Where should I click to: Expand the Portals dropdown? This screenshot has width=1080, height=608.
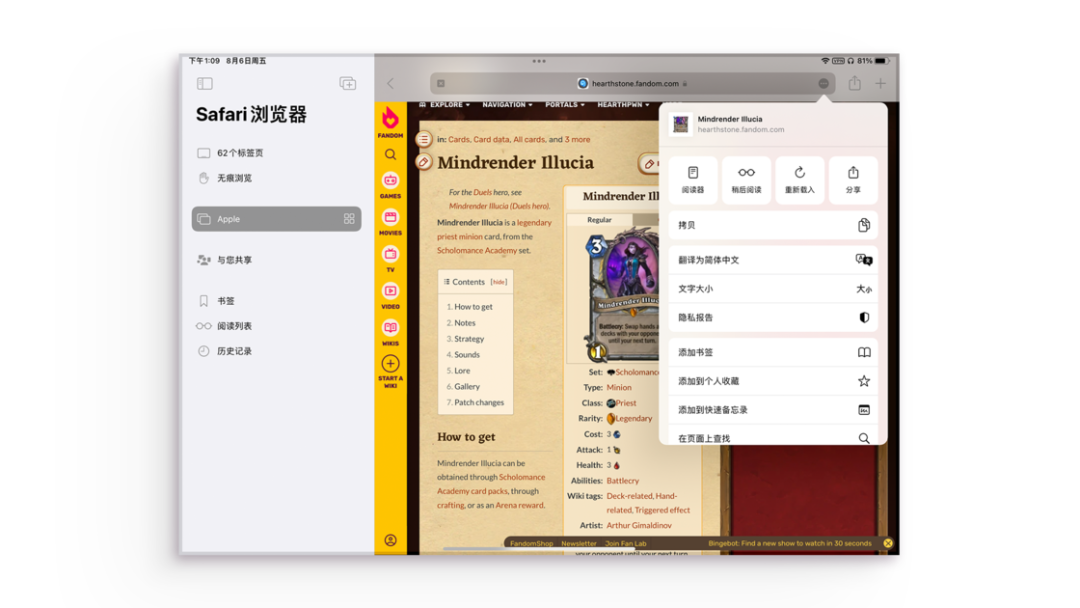(565, 105)
